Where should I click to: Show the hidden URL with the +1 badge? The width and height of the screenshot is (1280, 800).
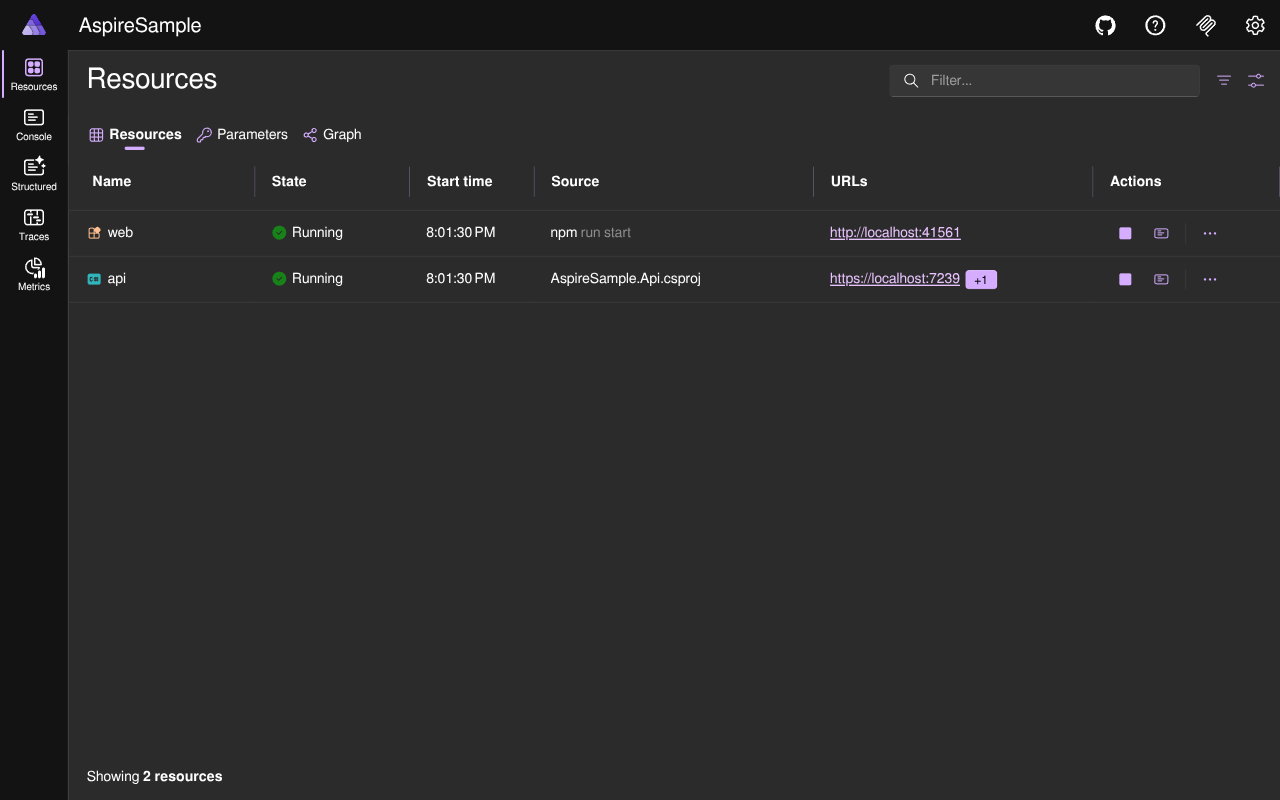pos(981,279)
